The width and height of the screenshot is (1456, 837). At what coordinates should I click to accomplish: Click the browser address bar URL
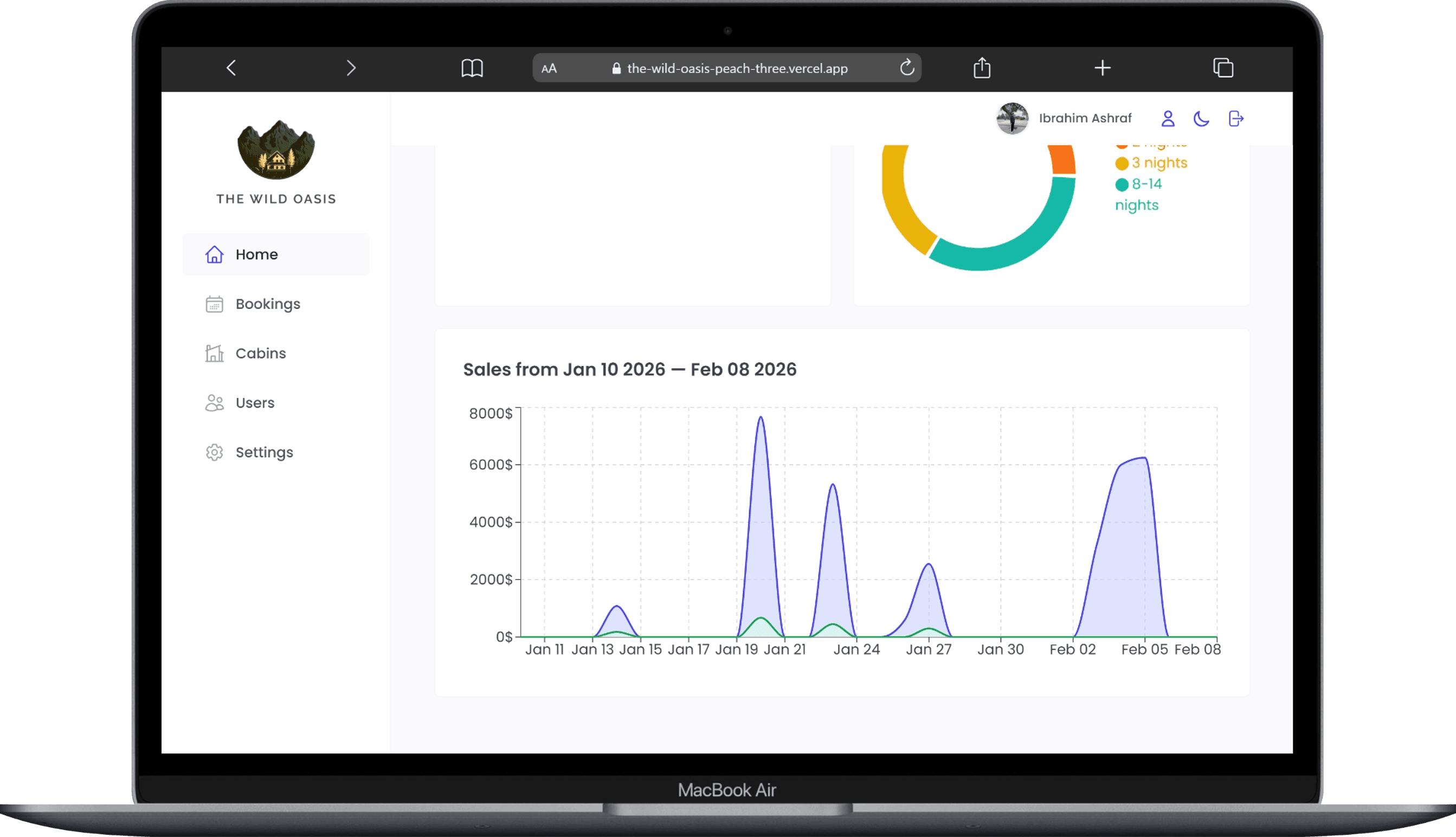pyautogui.click(x=737, y=68)
